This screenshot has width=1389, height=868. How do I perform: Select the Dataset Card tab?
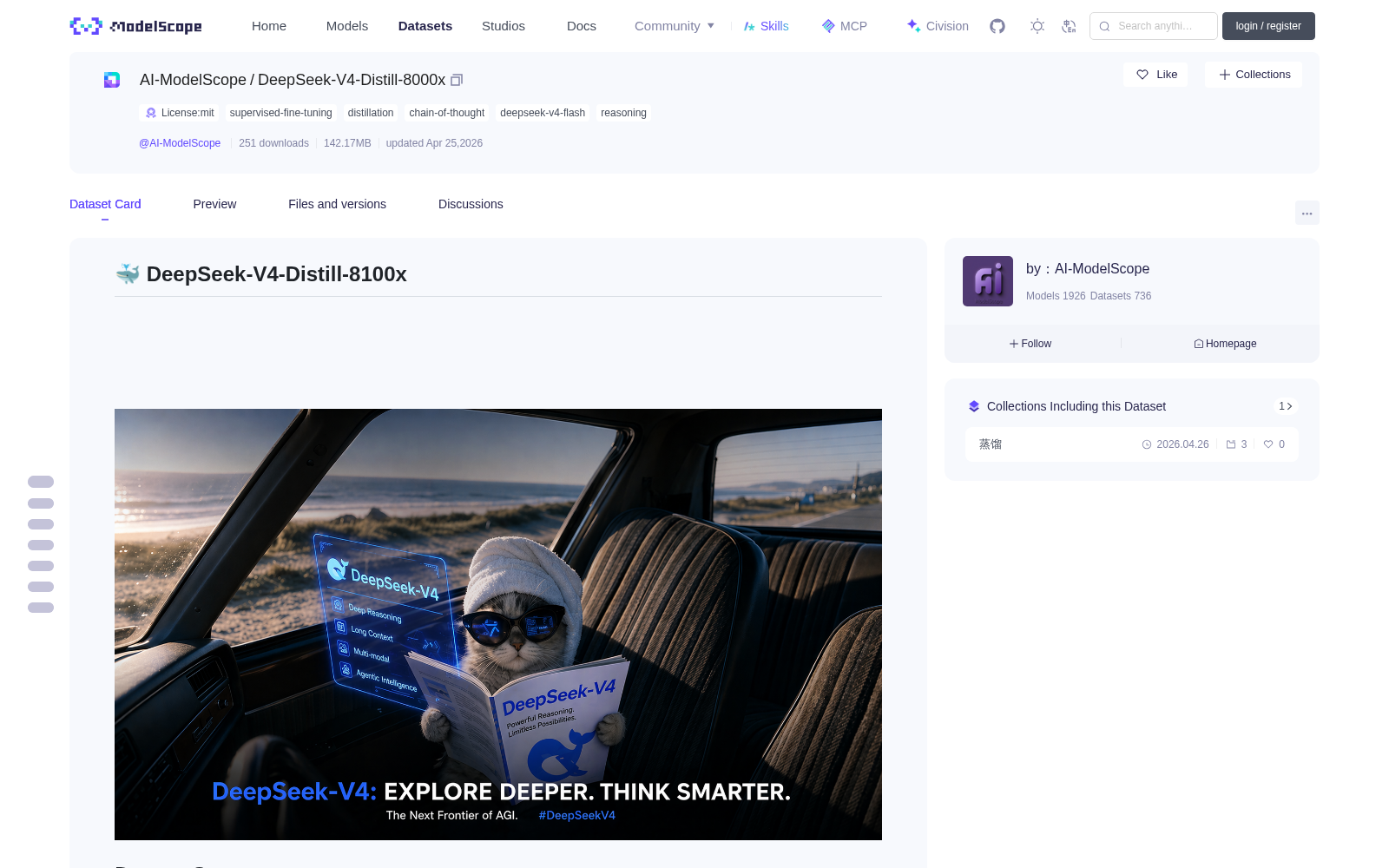[105, 204]
